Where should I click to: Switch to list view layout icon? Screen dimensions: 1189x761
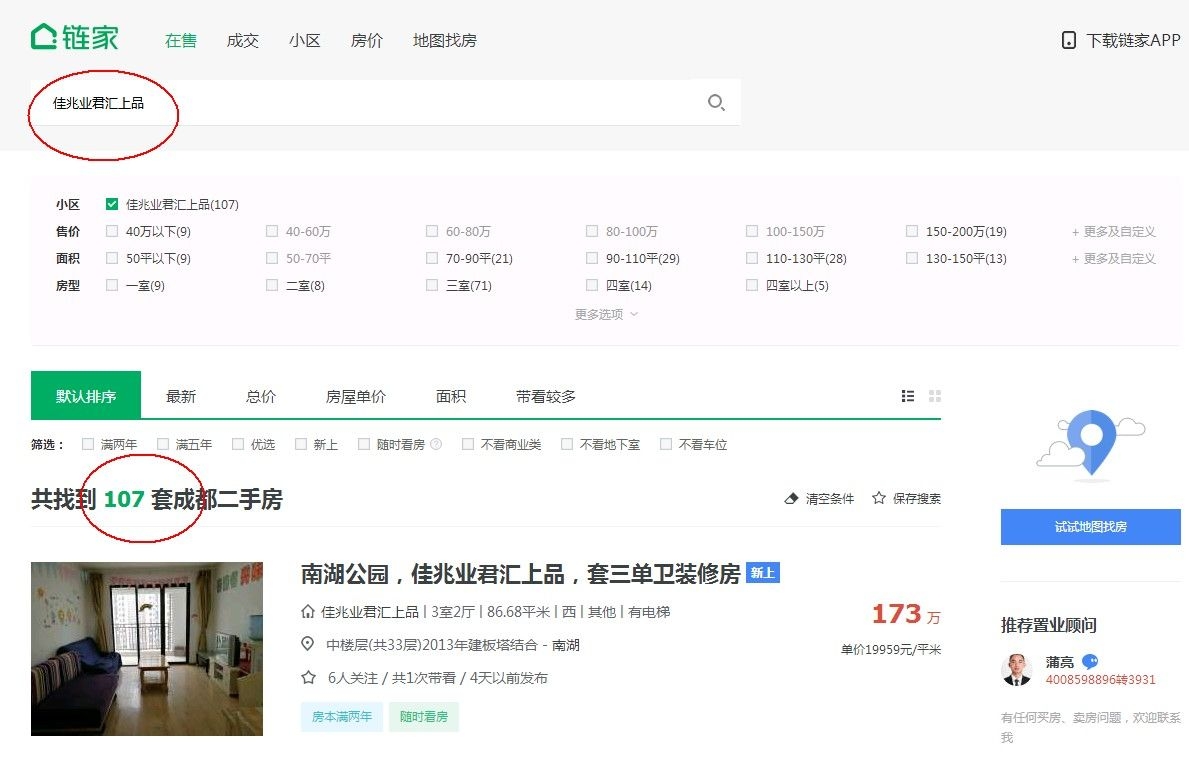click(x=908, y=396)
